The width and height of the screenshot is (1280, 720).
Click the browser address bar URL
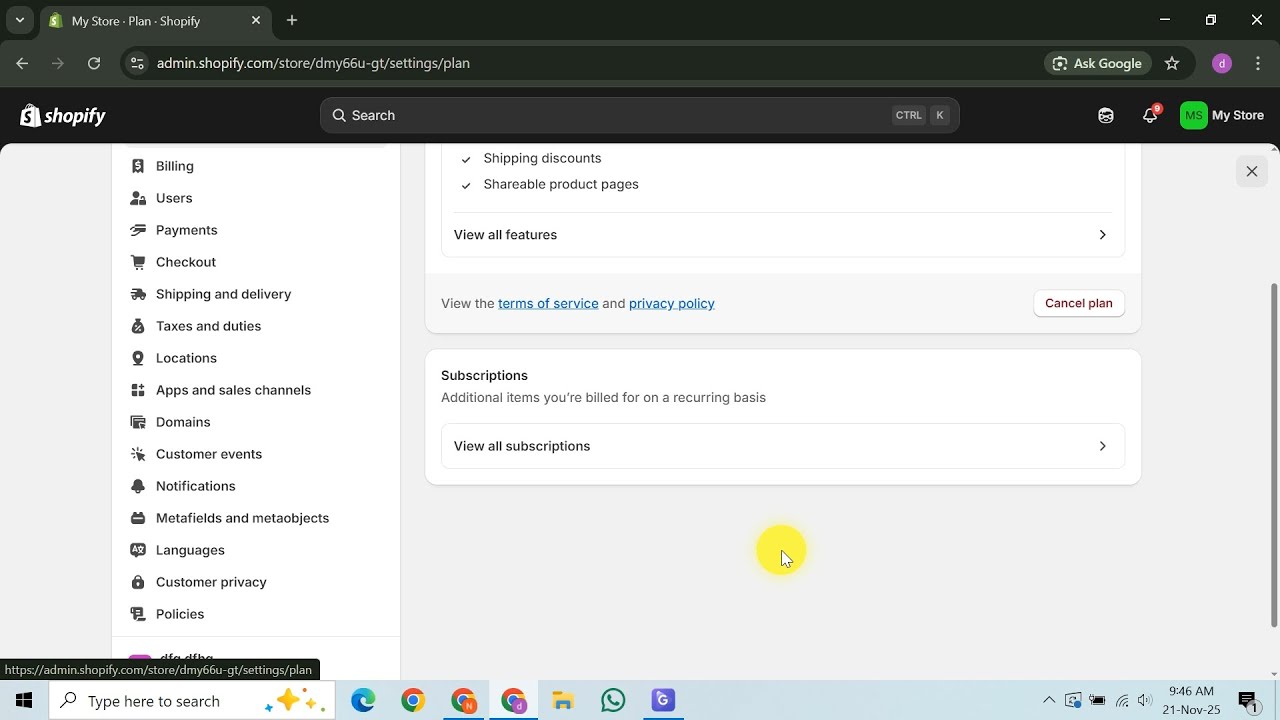point(313,63)
